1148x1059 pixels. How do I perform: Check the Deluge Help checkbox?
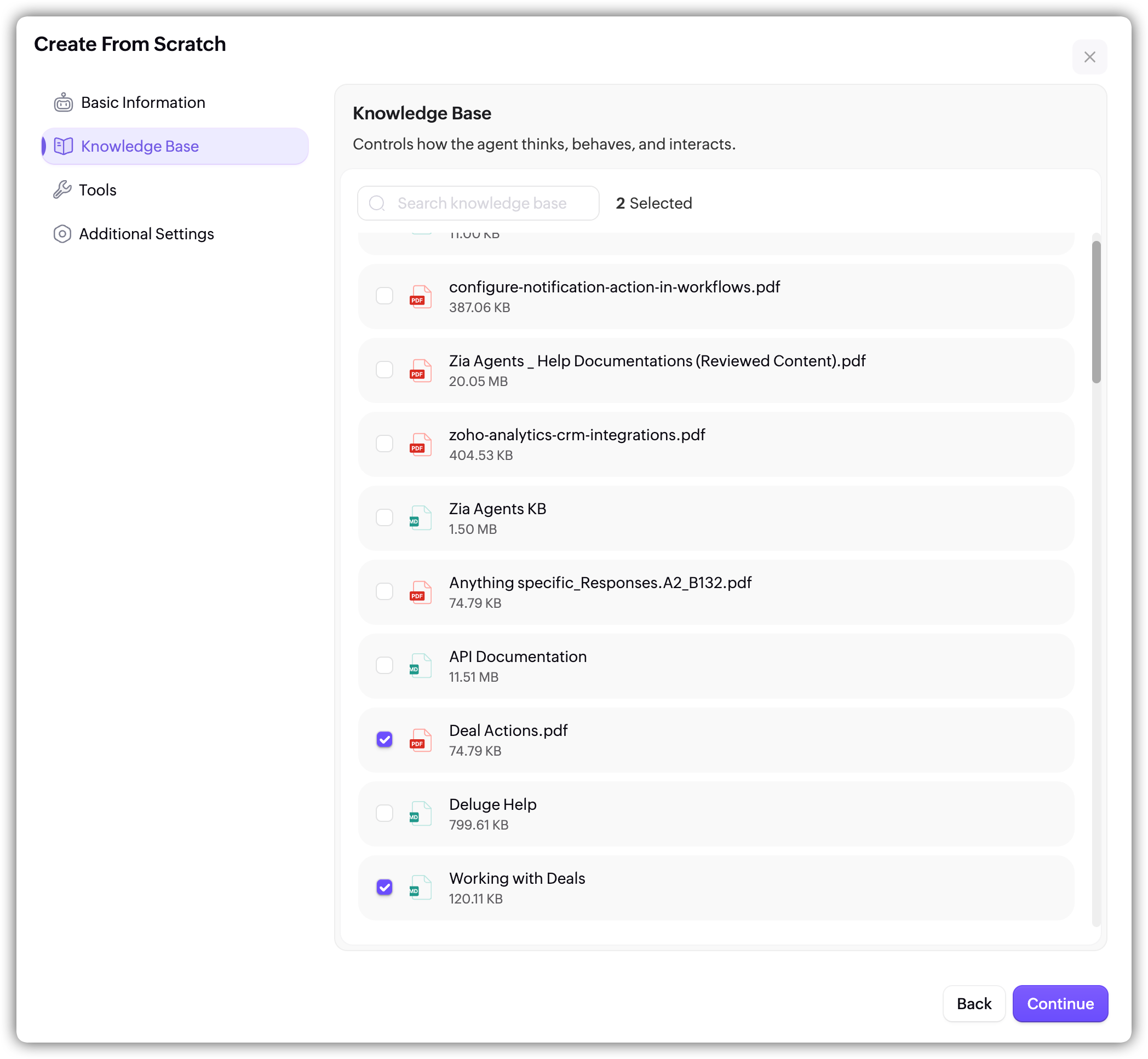pos(384,813)
